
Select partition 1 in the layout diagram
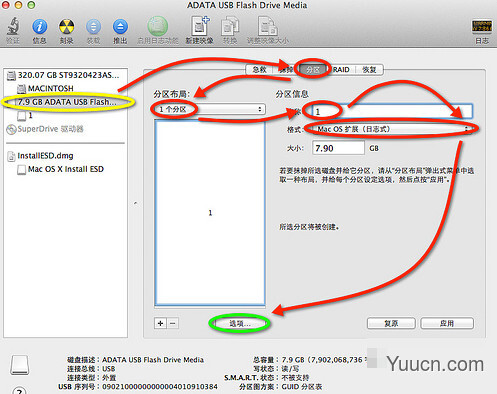(x=210, y=212)
